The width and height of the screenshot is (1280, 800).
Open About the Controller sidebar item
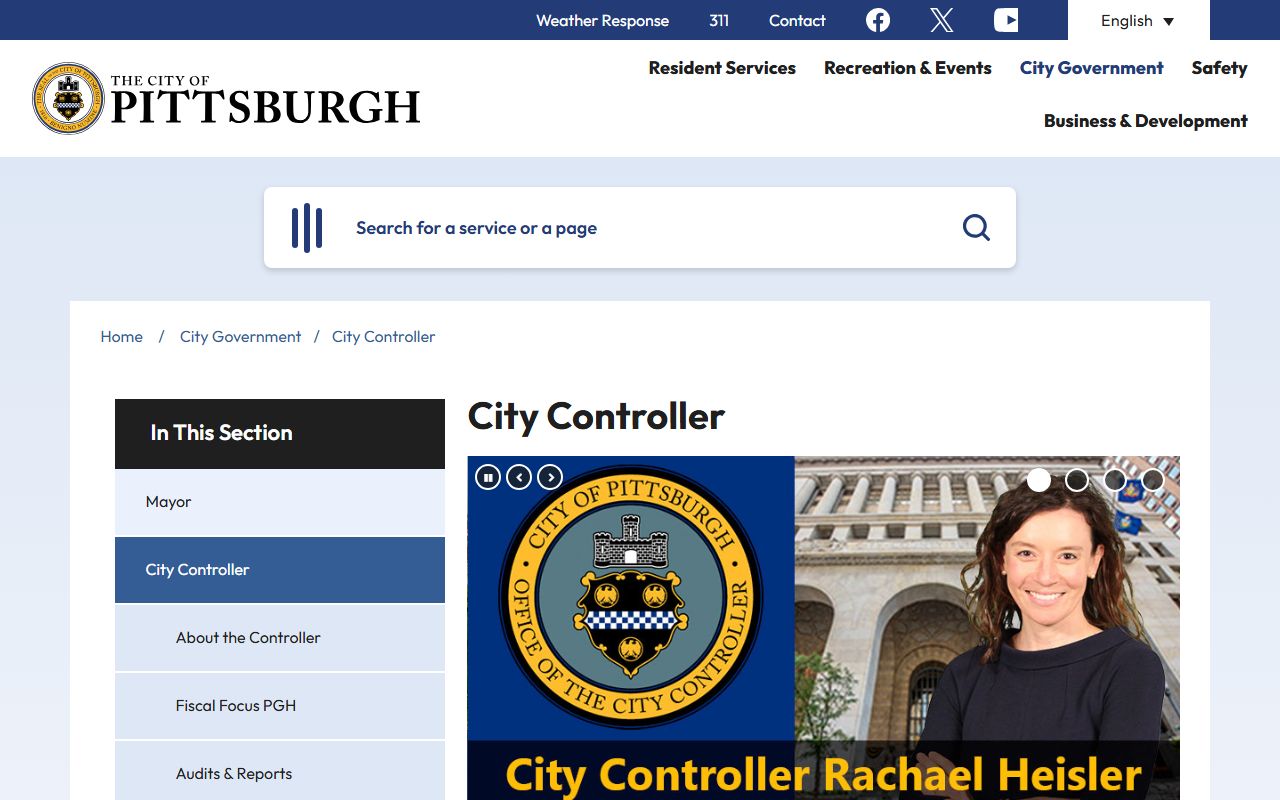280,638
